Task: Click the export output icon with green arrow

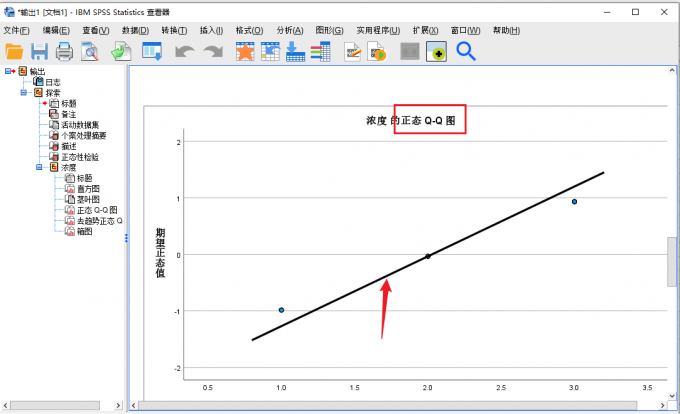Action: (x=121, y=52)
